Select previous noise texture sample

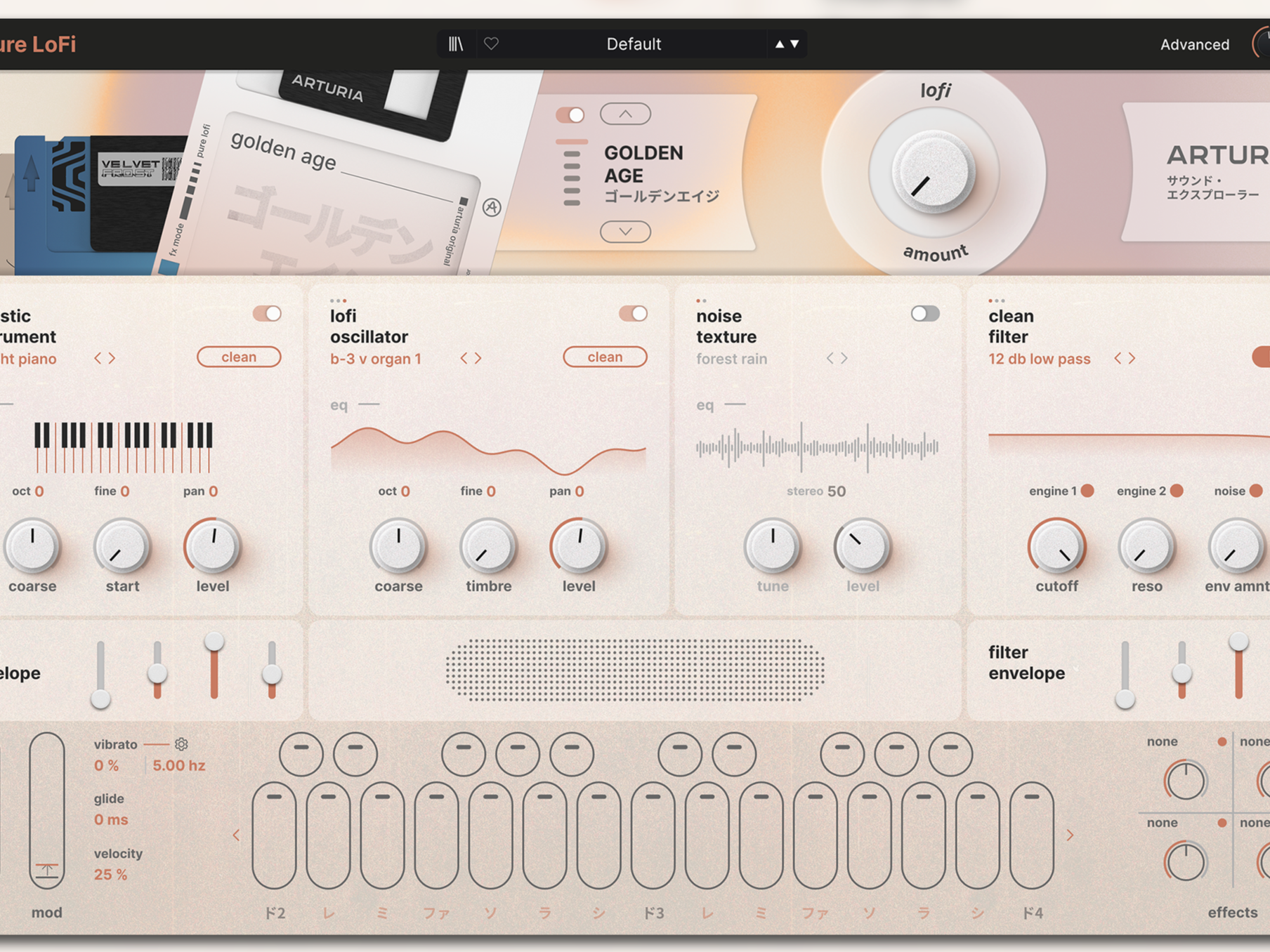pos(830,359)
